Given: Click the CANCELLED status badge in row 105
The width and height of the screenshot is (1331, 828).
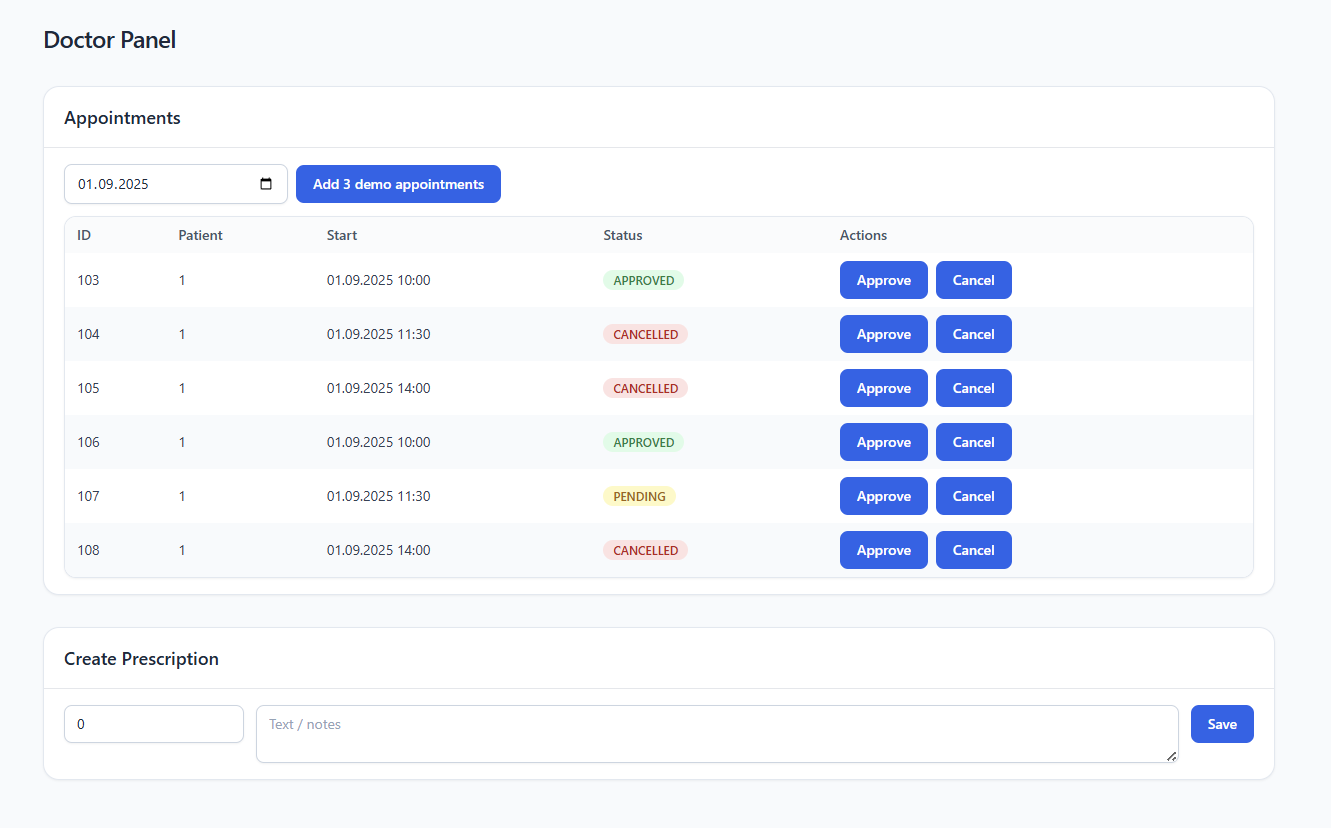Looking at the screenshot, I should tap(646, 388).
